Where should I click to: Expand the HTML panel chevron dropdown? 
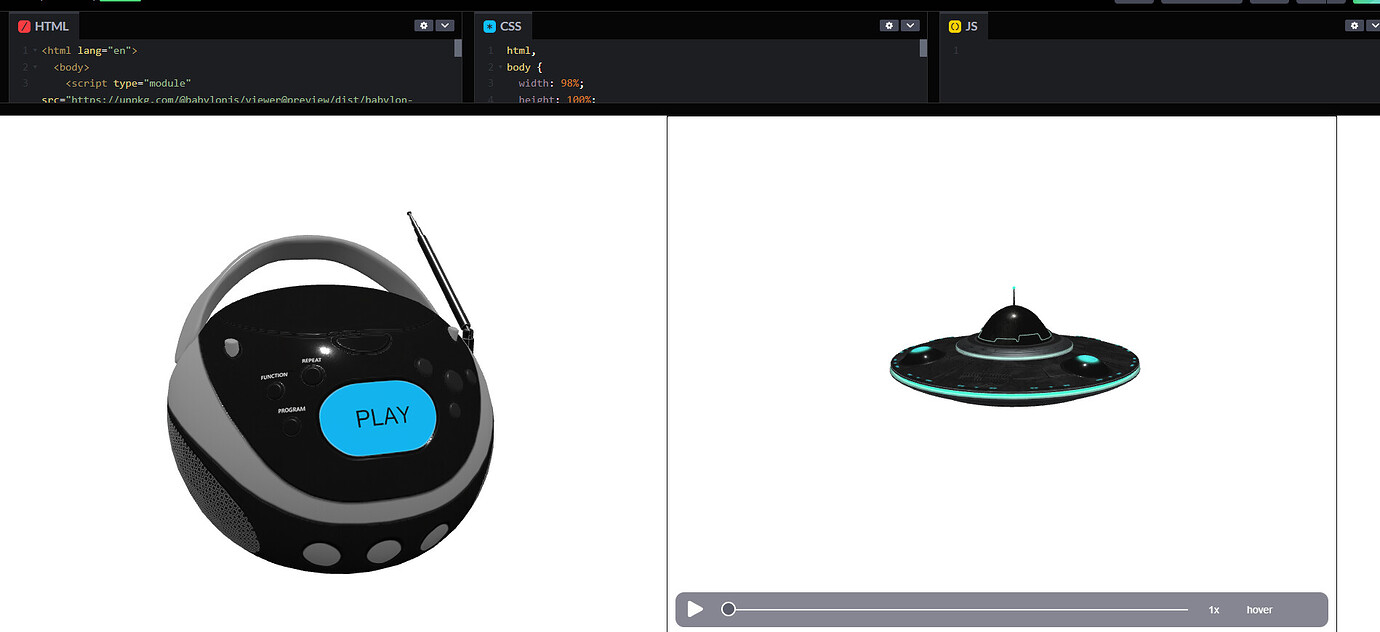click(x=444, y=25)
